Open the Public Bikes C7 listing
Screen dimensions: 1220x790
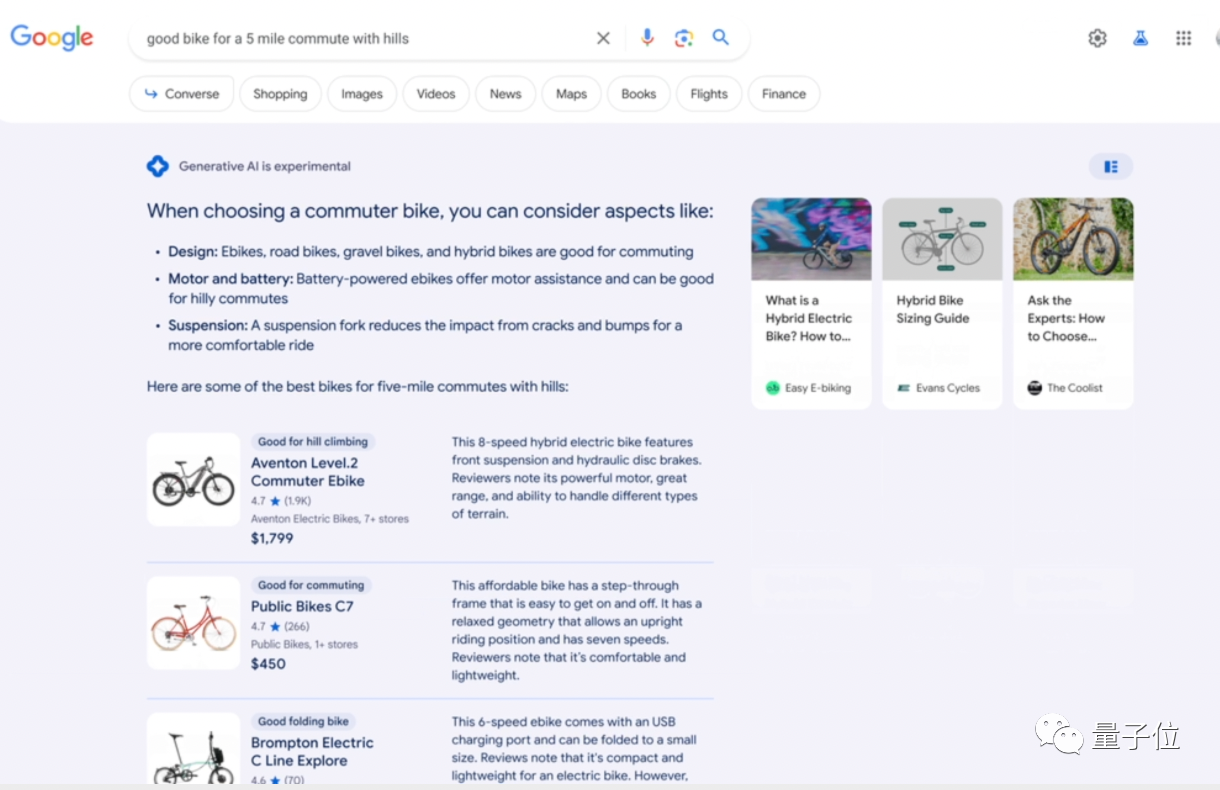click(x=302, y=606)
